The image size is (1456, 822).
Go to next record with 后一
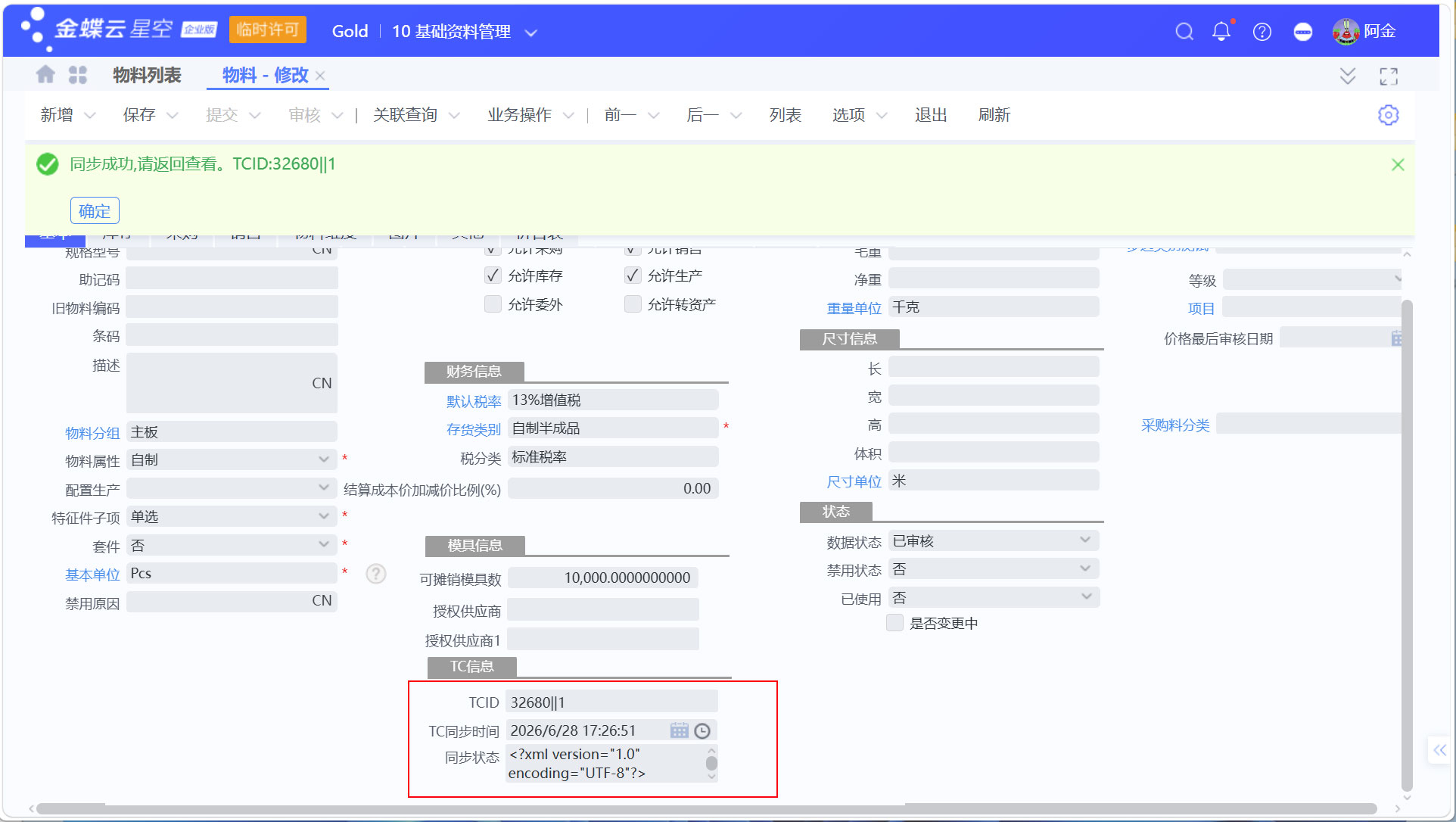(702, 115)
